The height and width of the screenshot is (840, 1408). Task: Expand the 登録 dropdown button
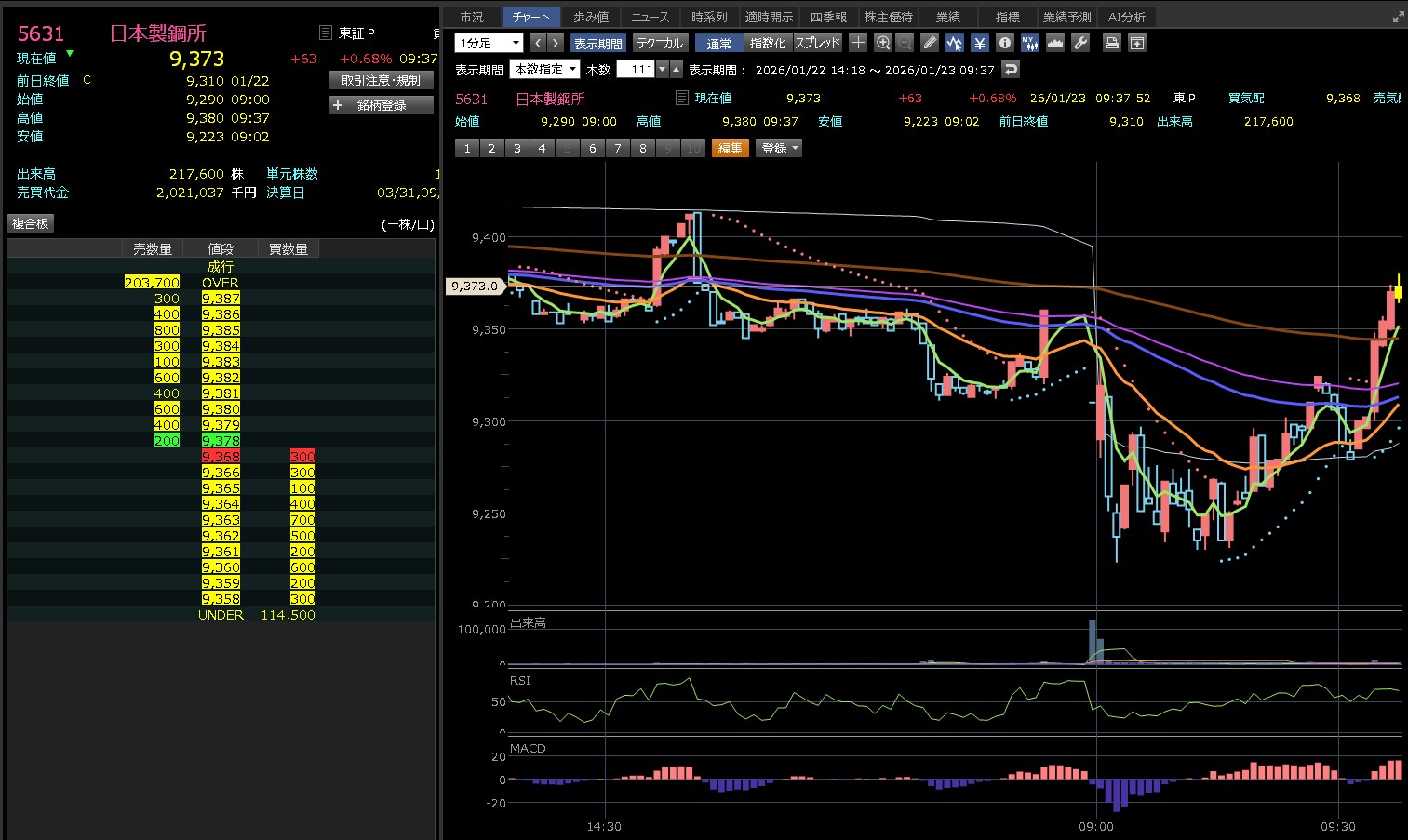point(780,148)
